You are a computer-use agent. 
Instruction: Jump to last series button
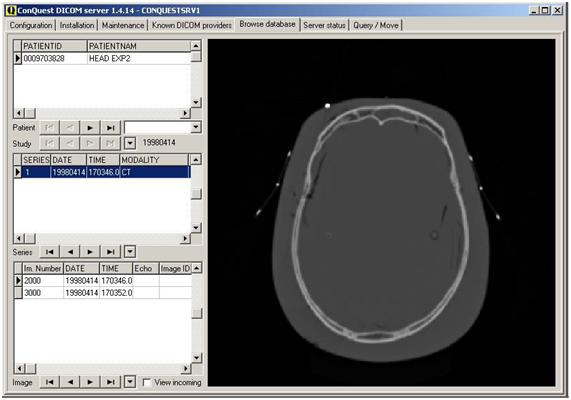point(110,252)
